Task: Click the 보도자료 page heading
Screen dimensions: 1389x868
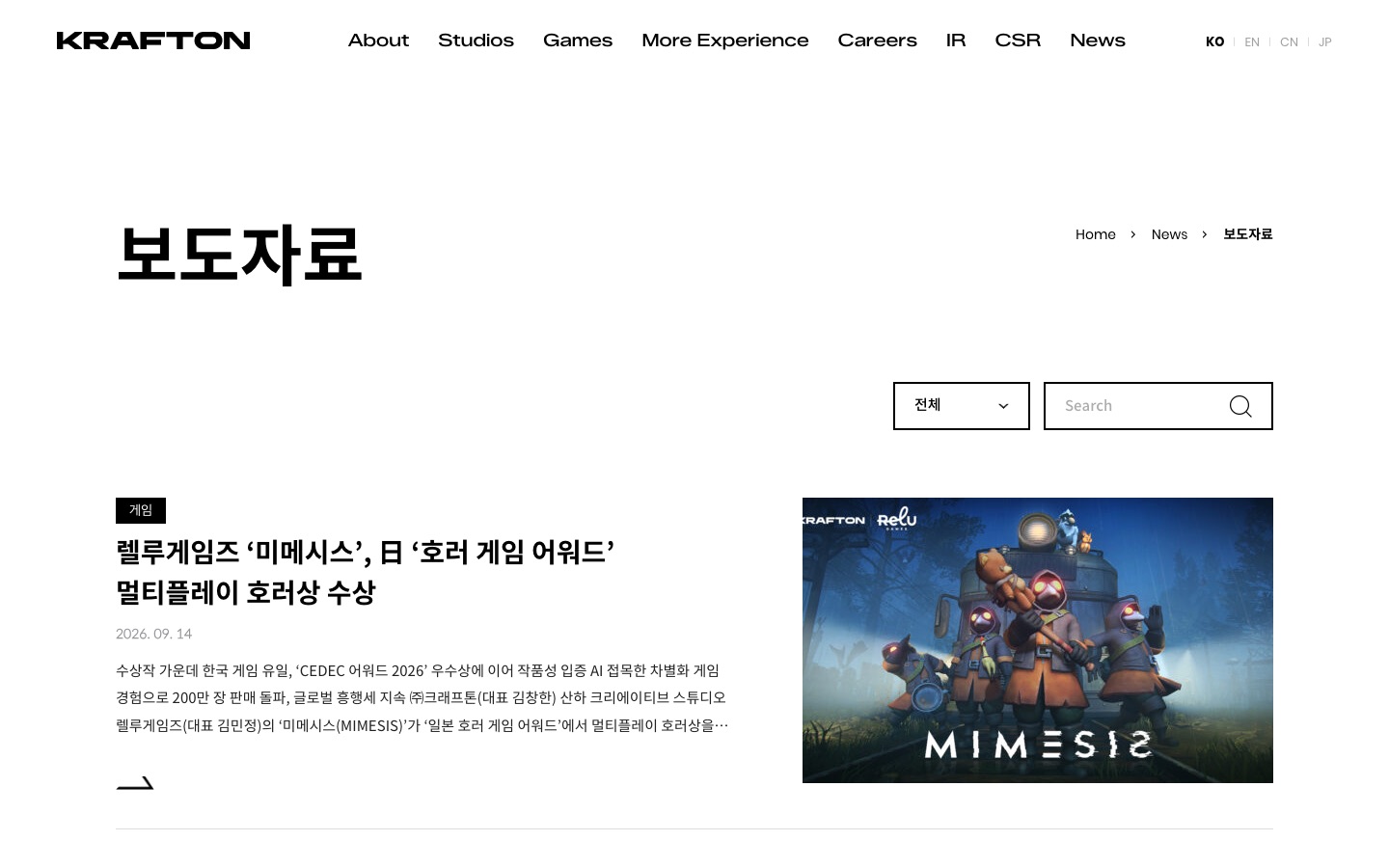Action: point(239,254)
